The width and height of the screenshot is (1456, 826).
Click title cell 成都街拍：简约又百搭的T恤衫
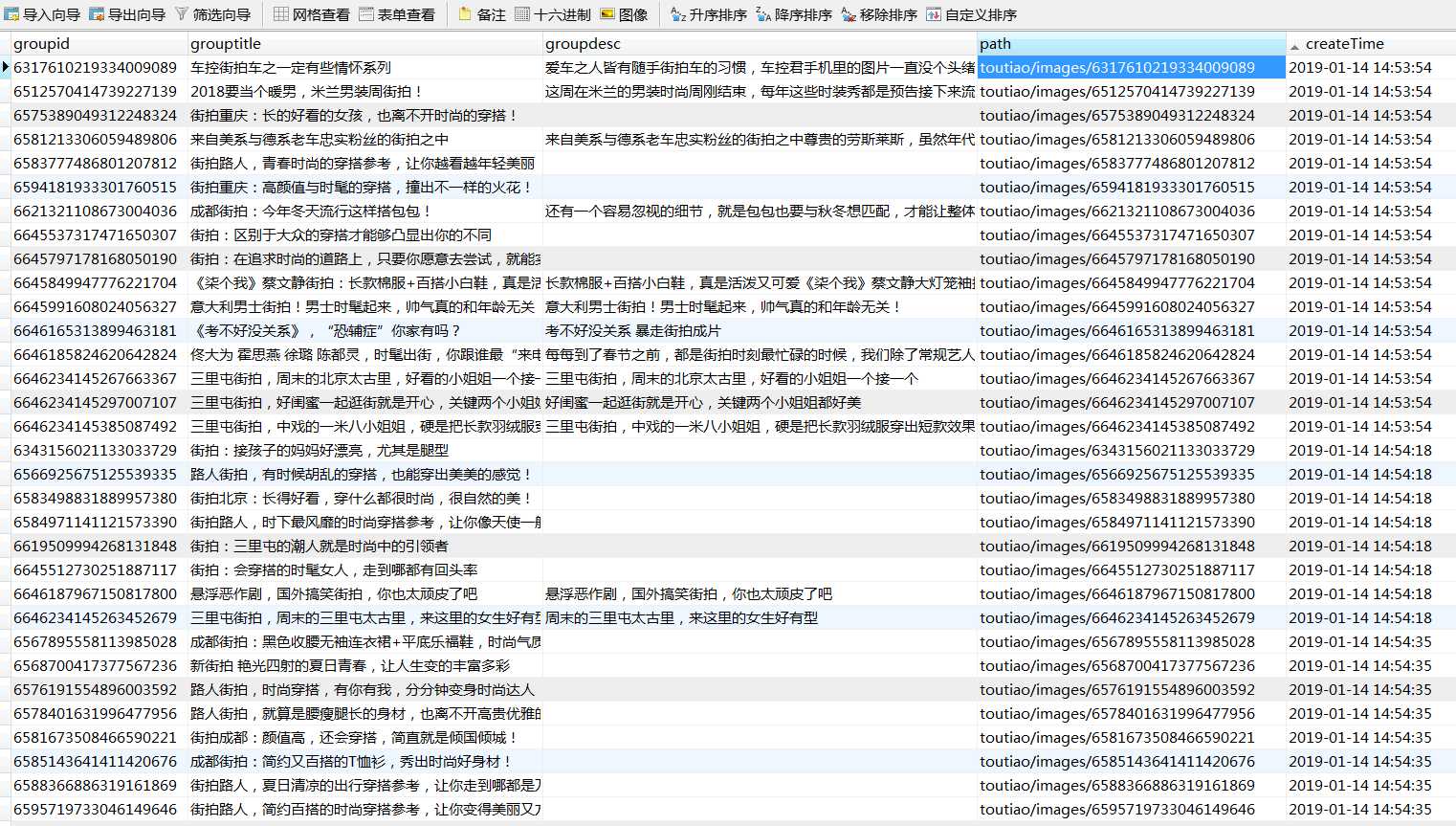364,761
